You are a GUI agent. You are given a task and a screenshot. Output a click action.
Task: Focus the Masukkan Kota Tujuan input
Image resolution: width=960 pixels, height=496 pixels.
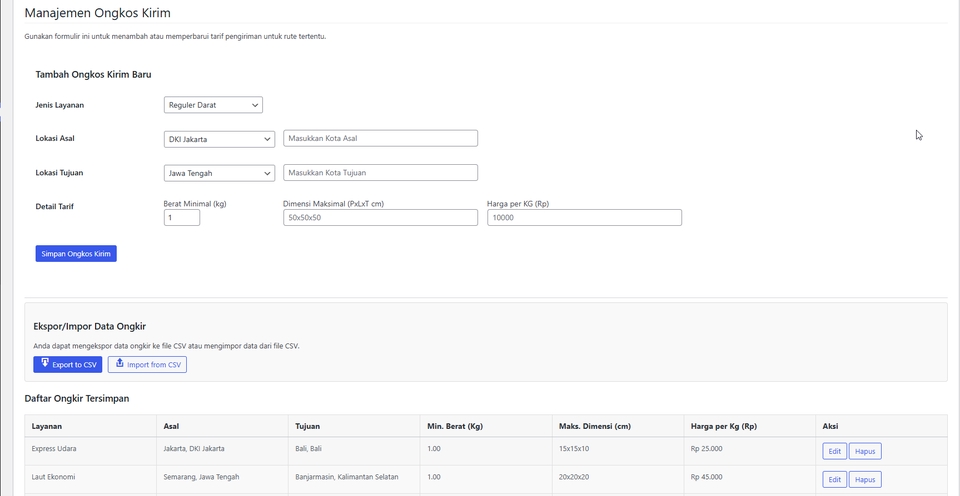click(x=380, y=173)
